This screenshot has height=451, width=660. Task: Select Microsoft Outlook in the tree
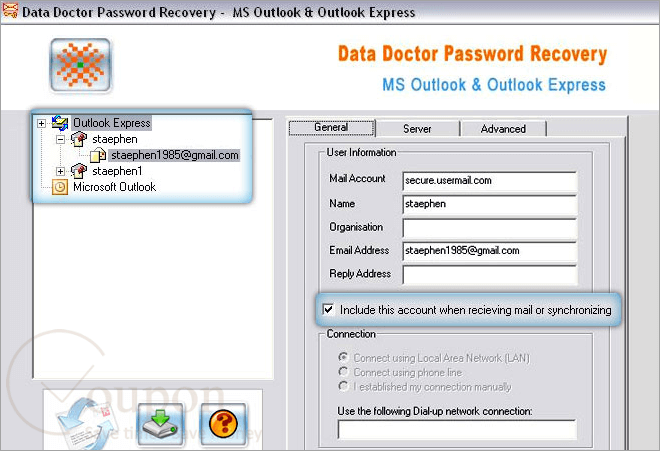[114, 187]
